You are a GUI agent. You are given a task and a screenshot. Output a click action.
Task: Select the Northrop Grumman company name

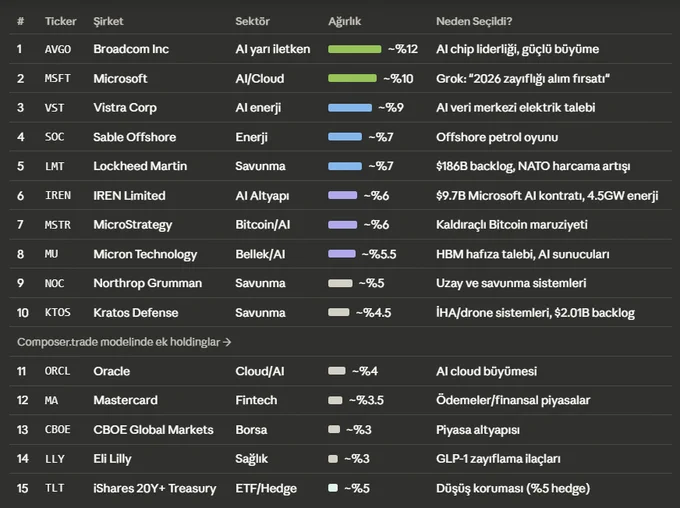pos(147,283)
